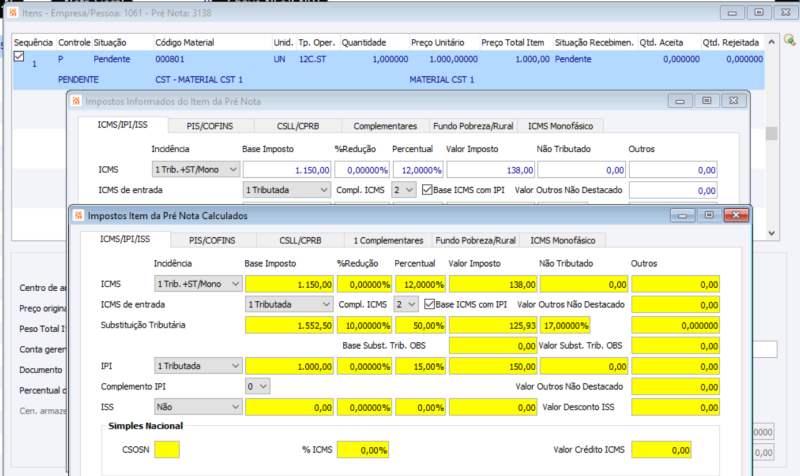This screenshot has width=800, height=476.
Task: Uncheck Base ICMS com IPI in Calculados window
Action: pos(430,304)
